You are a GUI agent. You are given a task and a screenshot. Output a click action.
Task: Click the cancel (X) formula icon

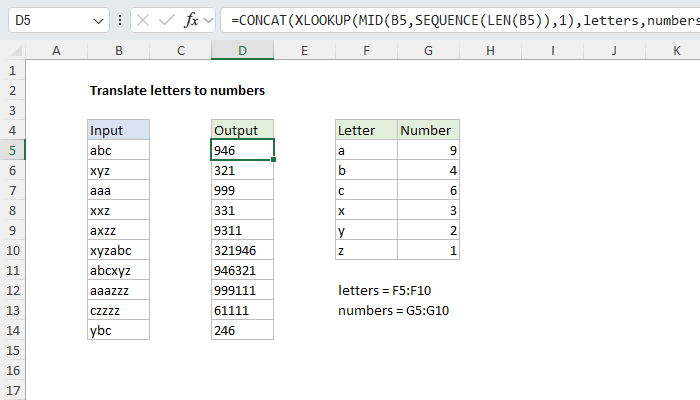(143, 20)
